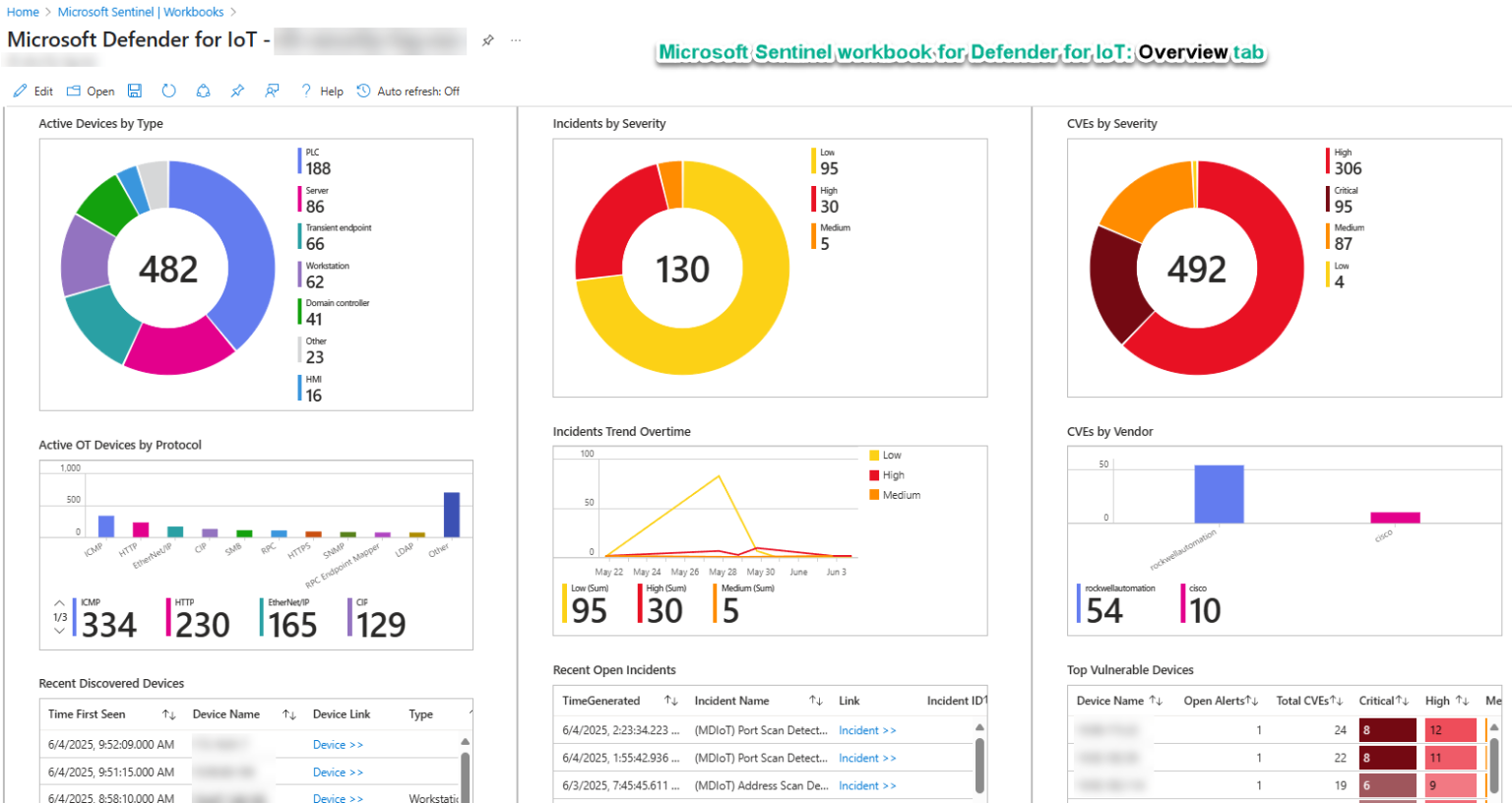
Task: Open more options via the ellipsis near the title
Action: [516, 40]
